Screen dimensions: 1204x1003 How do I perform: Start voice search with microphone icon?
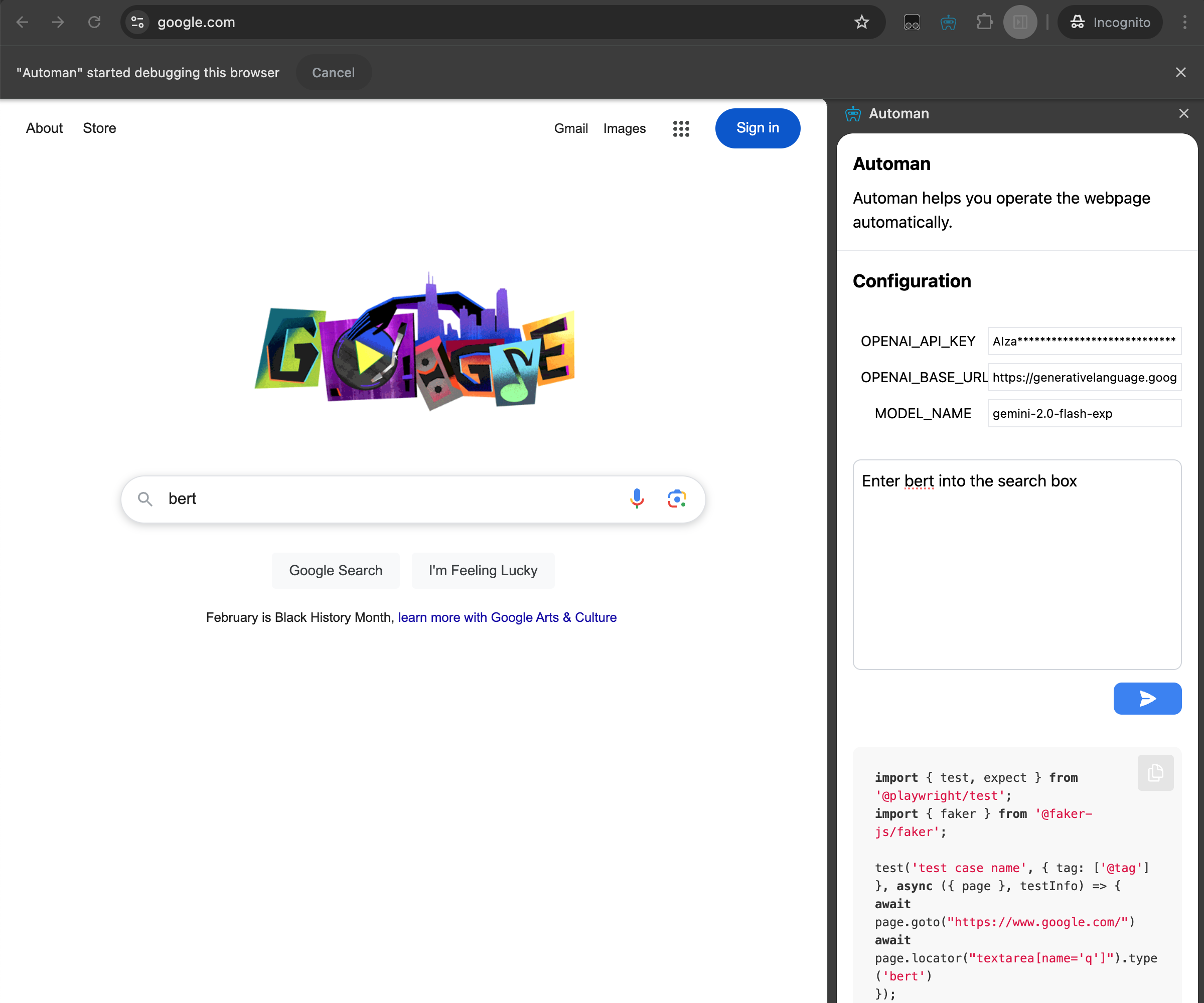637,498
